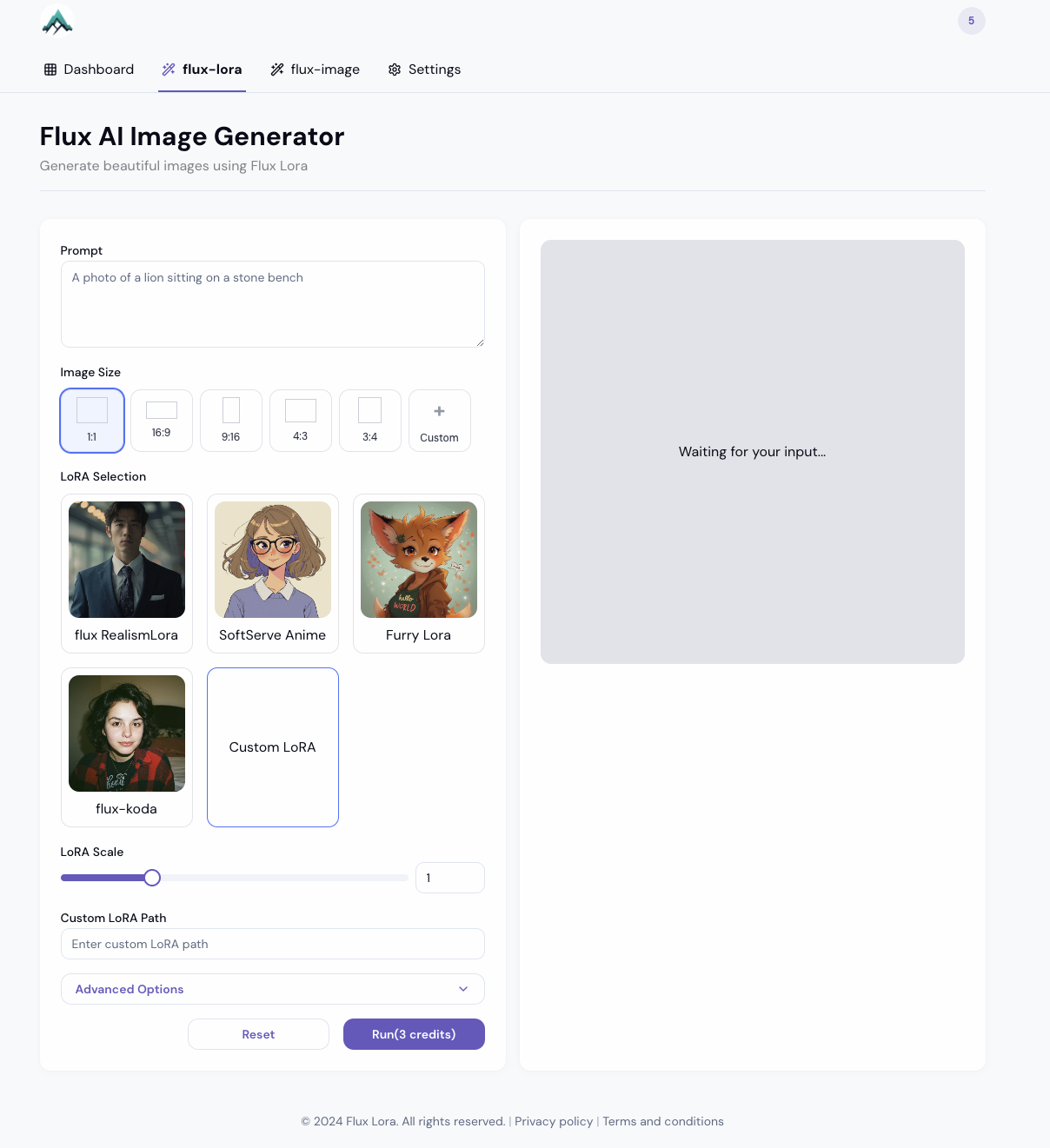Open the Privacy policy link
The height and width of the screenshot is (1148, 1050).
[553, 1121]
